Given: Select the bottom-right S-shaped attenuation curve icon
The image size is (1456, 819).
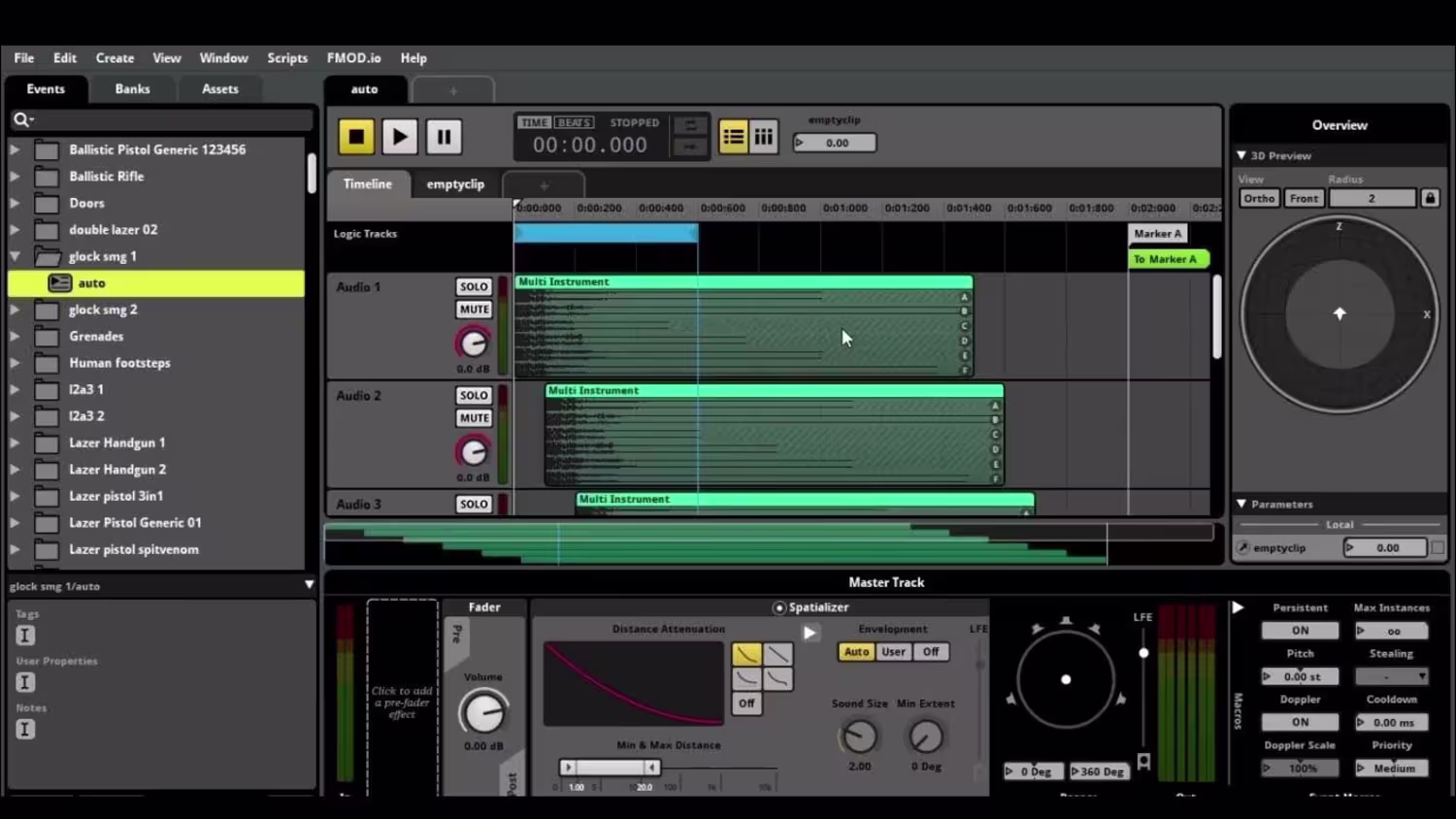Looking at the screenshot, I should (x=778, y=678).
